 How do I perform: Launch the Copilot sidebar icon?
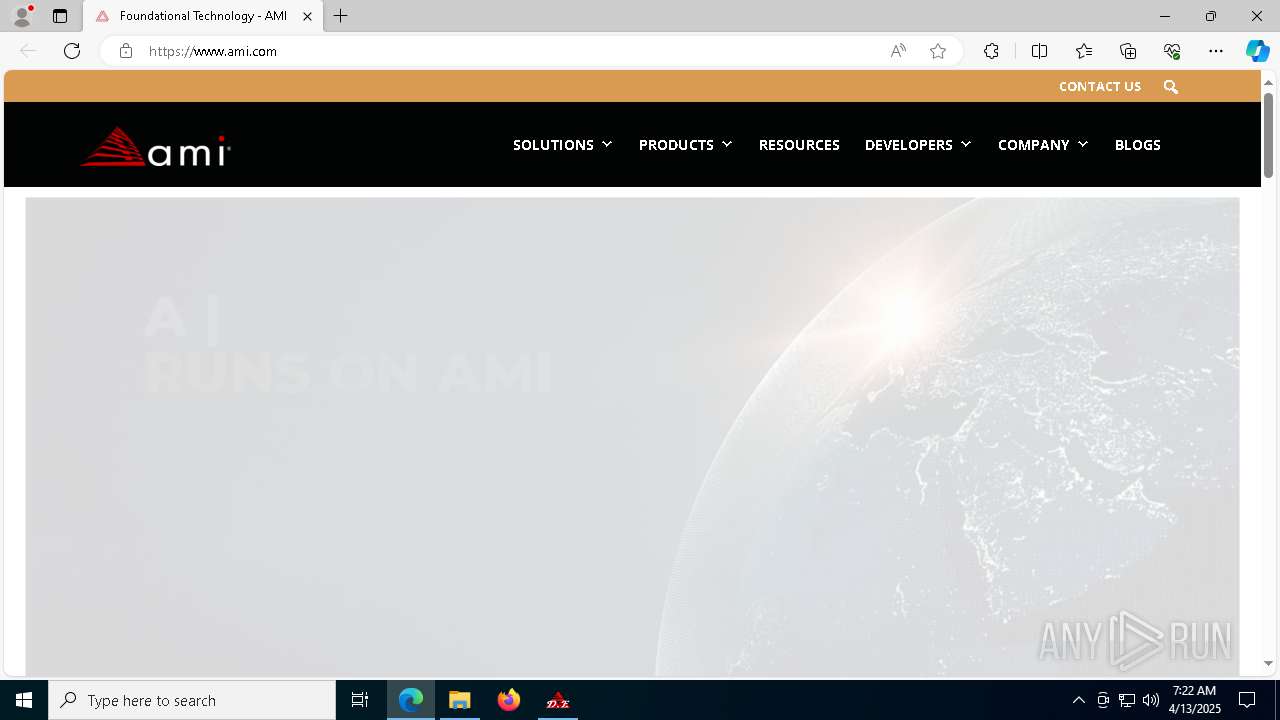pyautogui.click(x=1257, y=51)
